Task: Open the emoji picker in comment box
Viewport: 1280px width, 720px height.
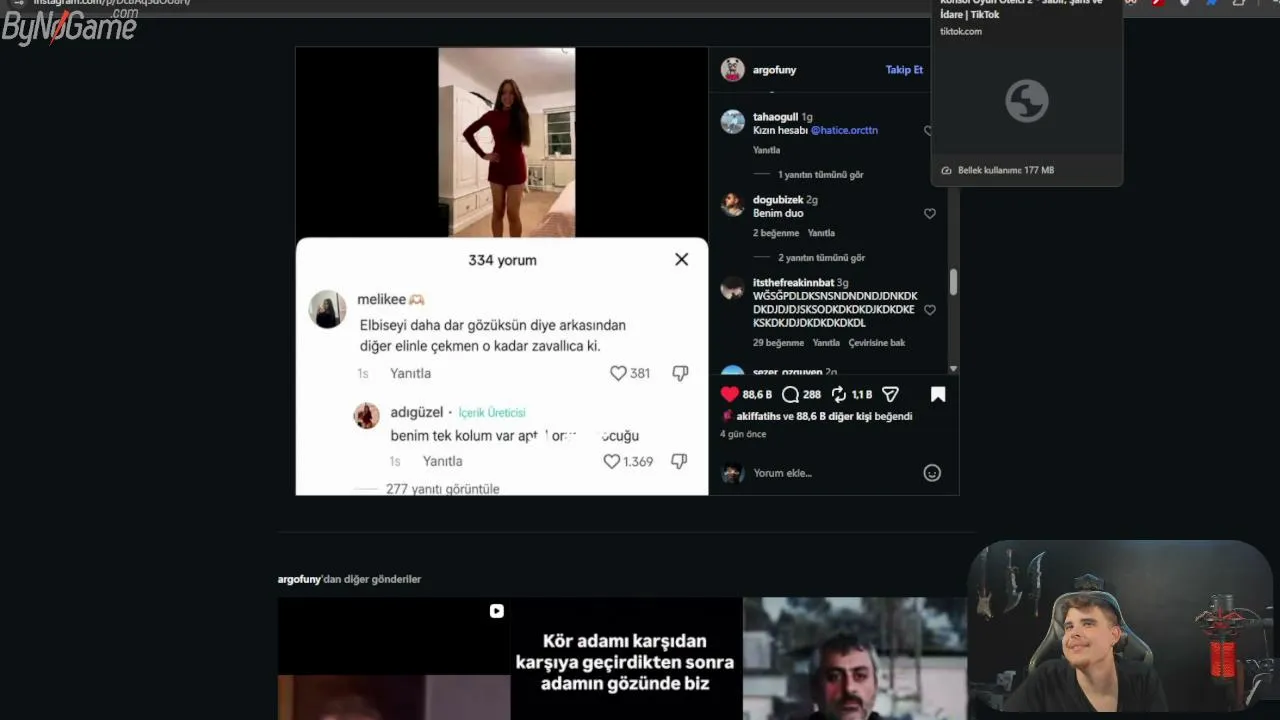Action: pyautogui.click(x=932, y=473)
